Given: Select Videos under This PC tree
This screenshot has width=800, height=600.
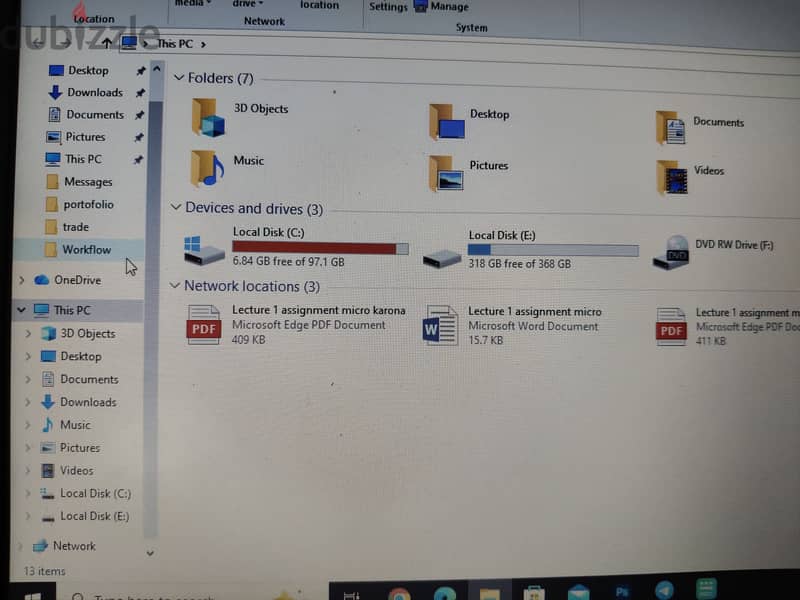Looking at the screenshot, I should (77, 470).
